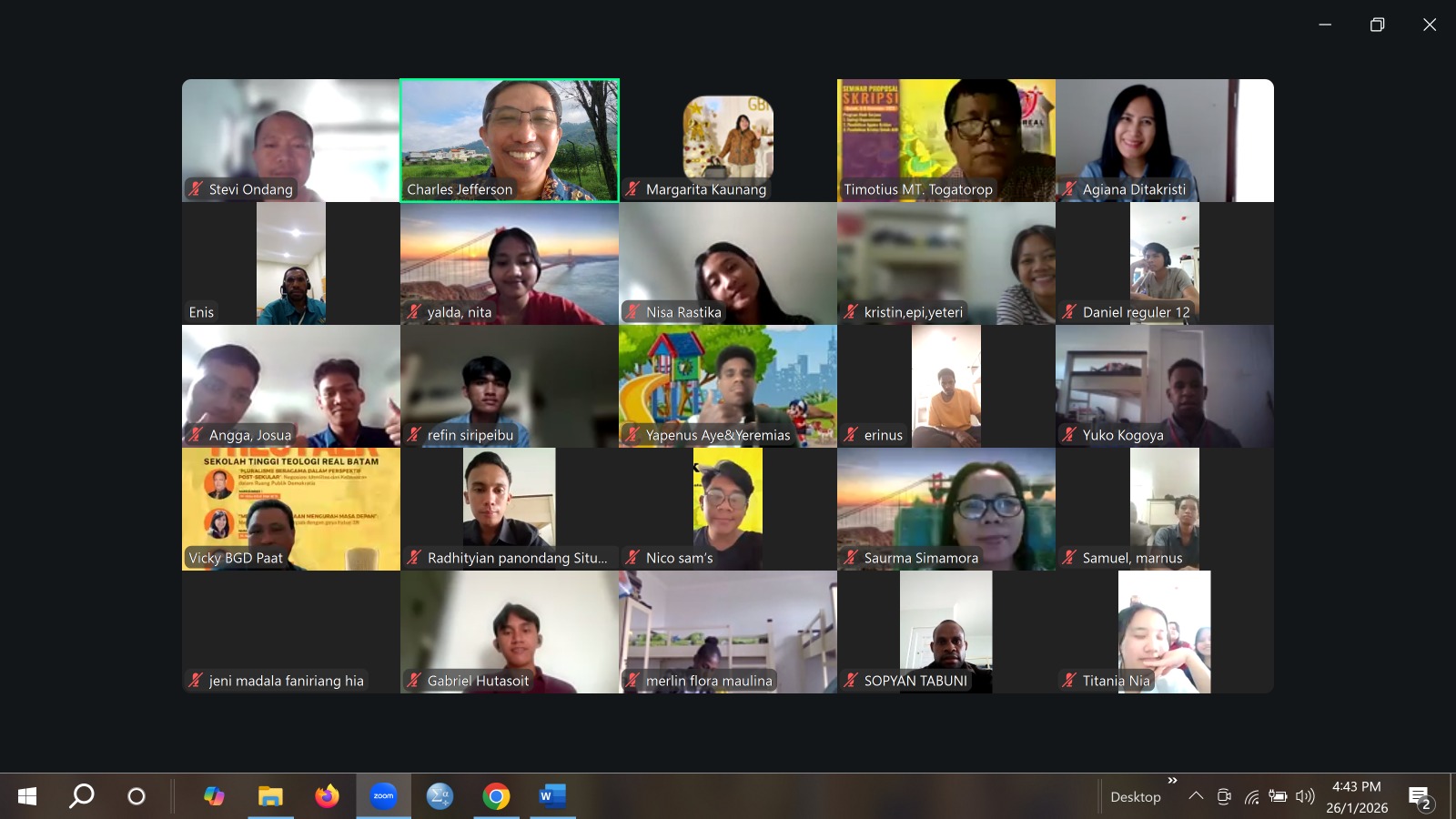Launch Copilot from the taskbar
Image resolution: width=1456 pixels, height=819 pixels.
tap(214, 796)
